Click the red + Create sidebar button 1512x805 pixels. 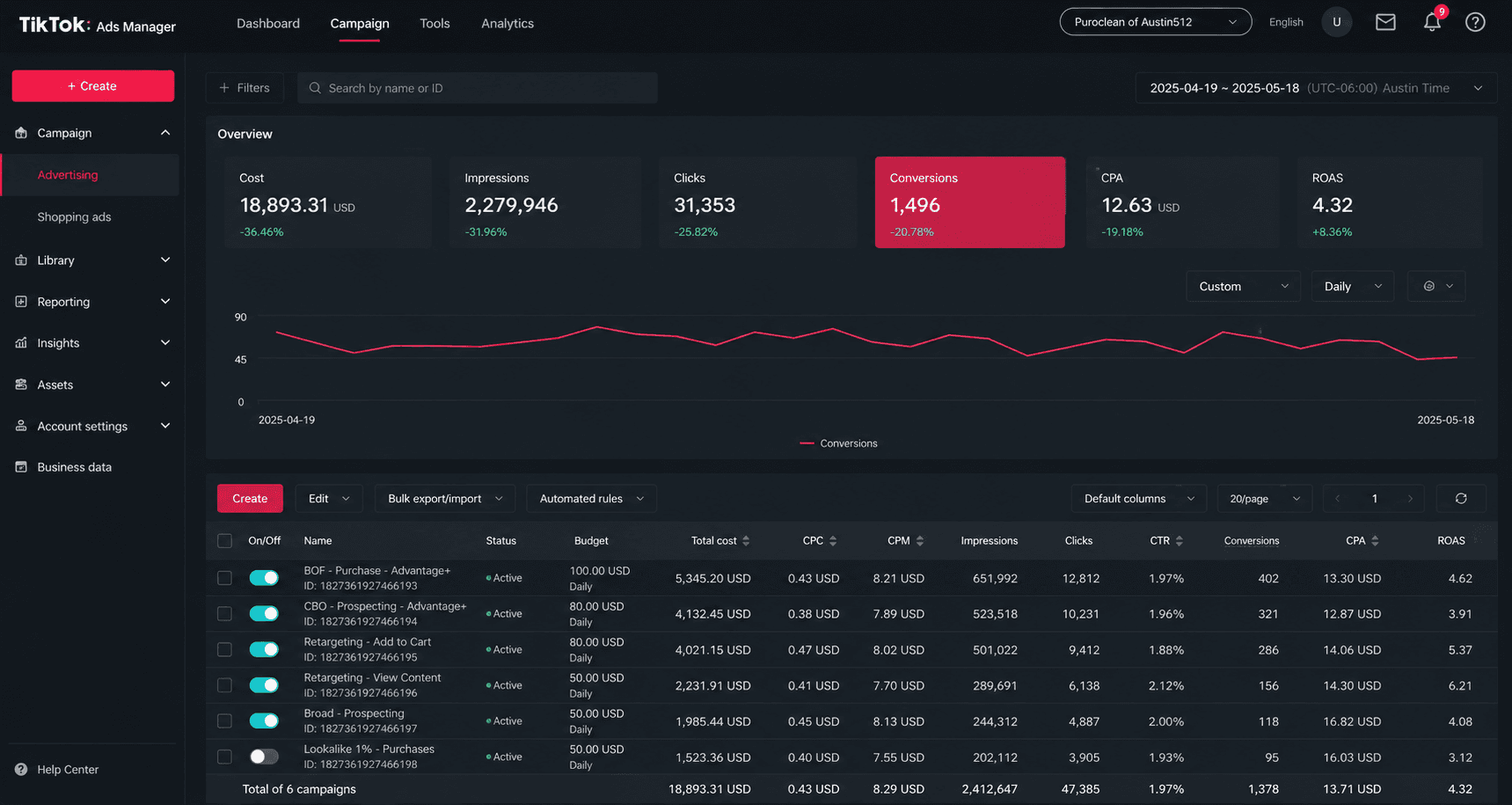coord(93,86)
